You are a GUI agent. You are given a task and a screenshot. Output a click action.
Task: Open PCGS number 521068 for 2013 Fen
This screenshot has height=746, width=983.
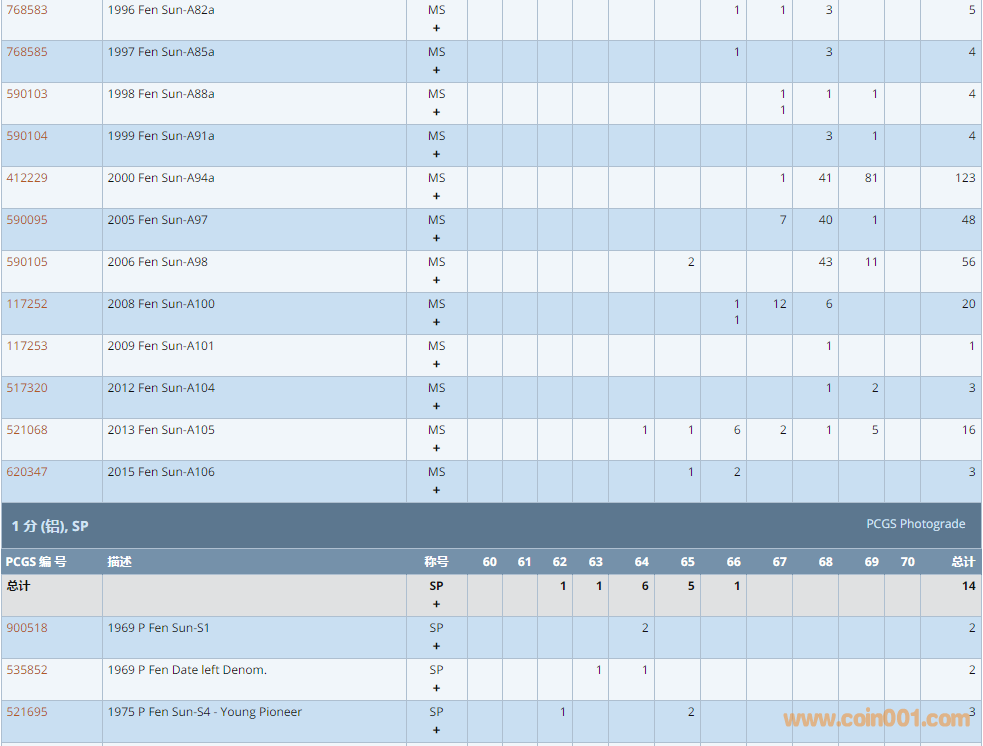(x=27, y=430)
